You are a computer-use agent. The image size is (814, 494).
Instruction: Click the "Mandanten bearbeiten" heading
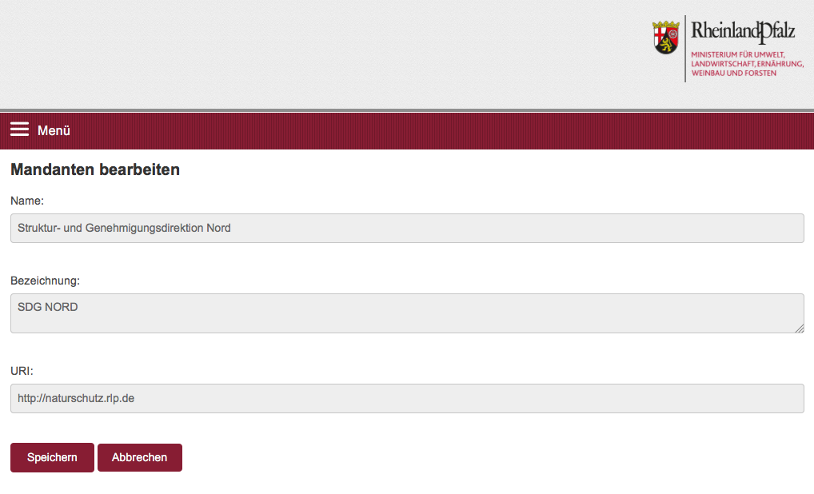tap(95, 170)
